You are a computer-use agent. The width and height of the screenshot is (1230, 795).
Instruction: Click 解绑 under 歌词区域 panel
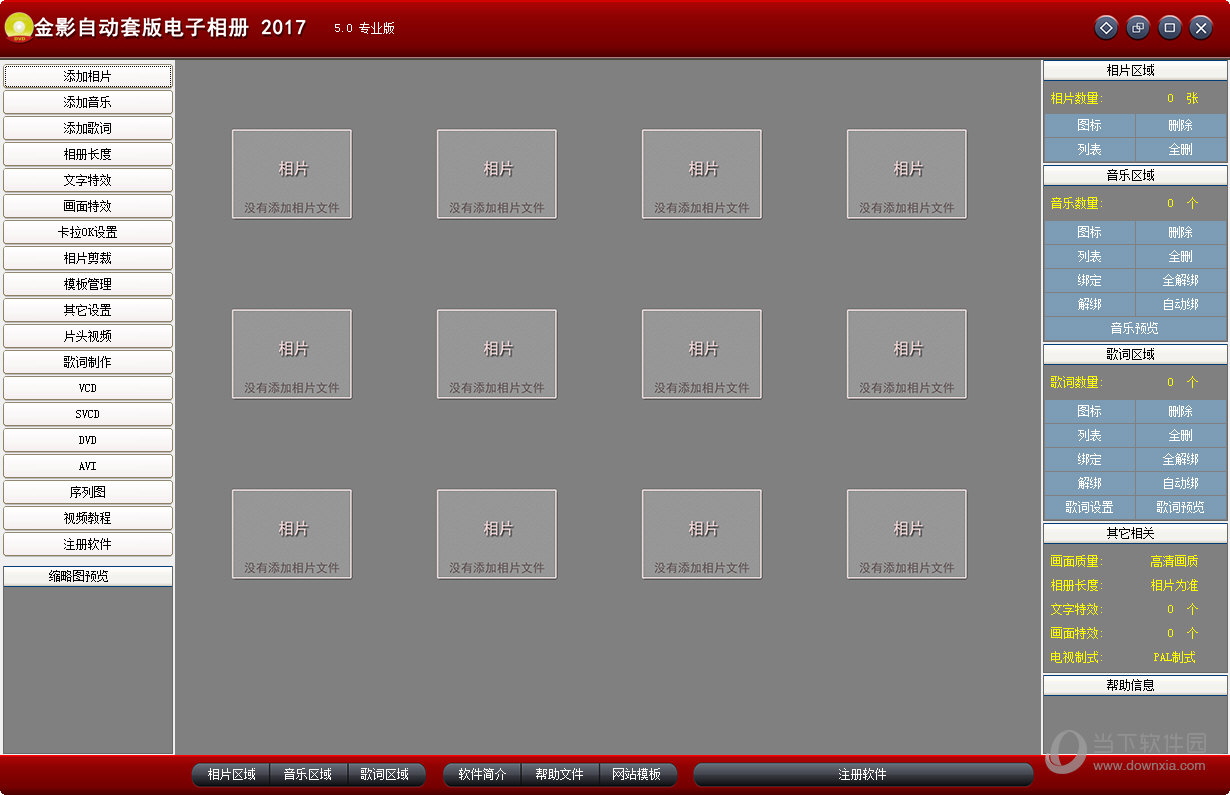click(1090, 483)
